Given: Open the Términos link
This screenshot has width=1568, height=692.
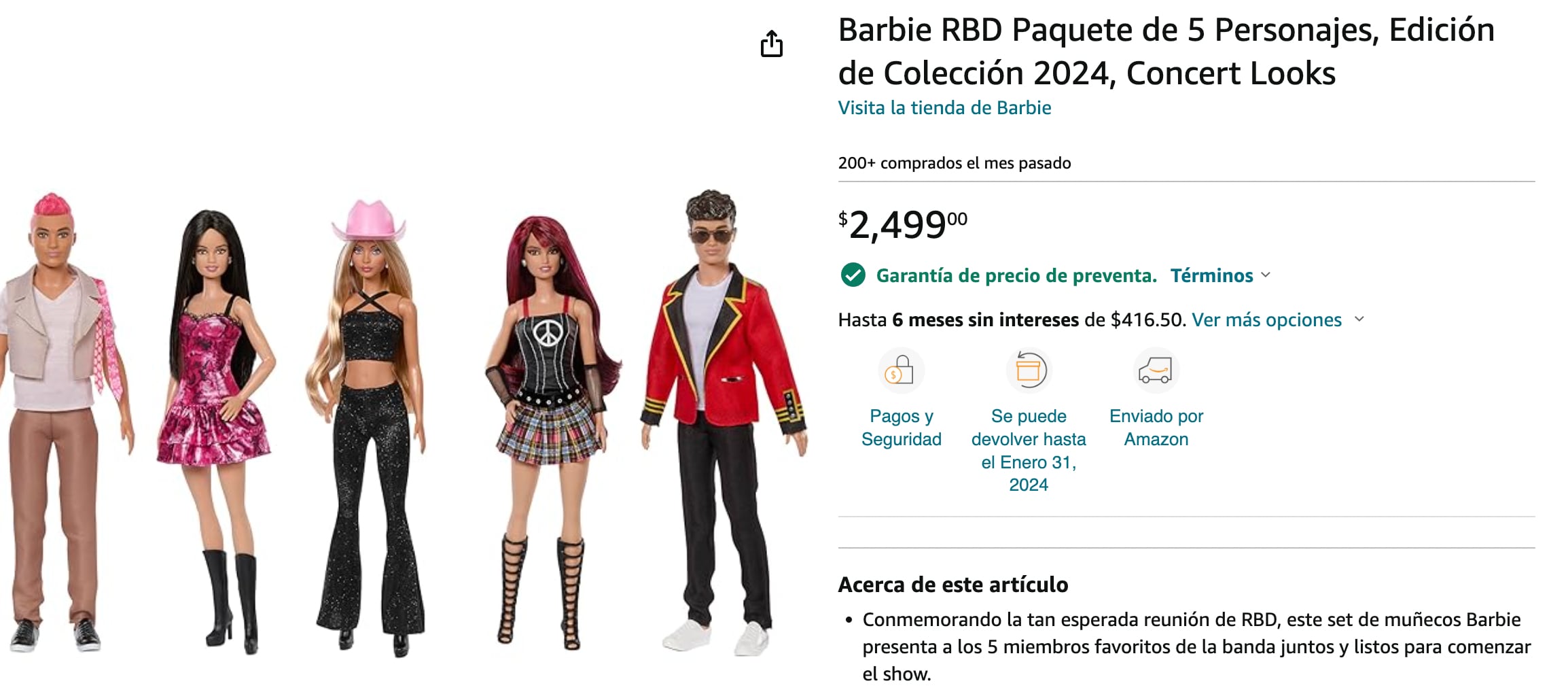Looking at the screenshot, I should point(1211,275).
